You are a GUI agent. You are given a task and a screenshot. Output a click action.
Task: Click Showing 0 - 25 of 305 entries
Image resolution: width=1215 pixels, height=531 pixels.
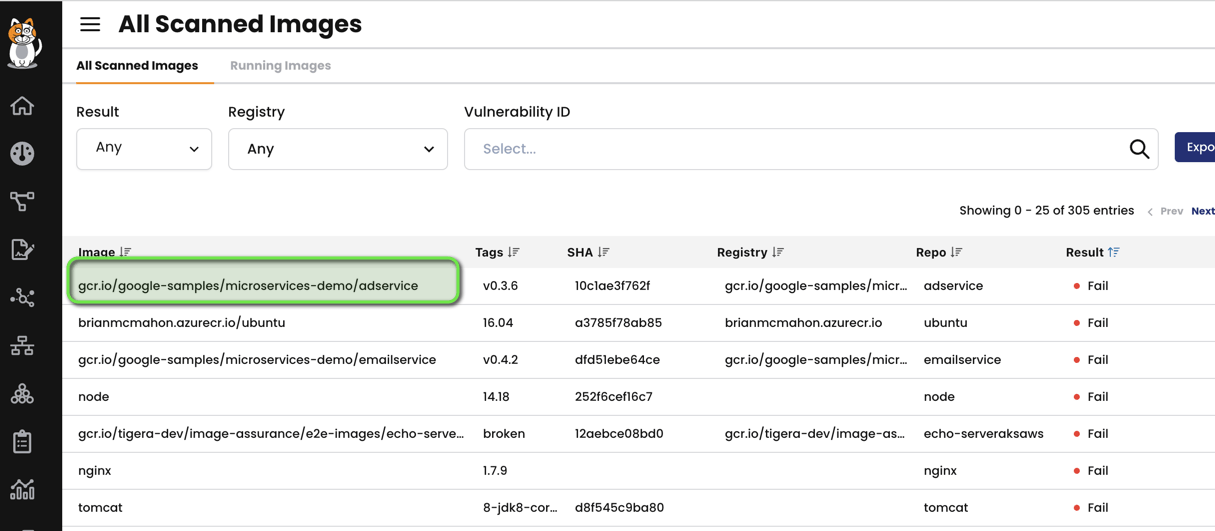pyautogui.click(x=1046, y=211)
